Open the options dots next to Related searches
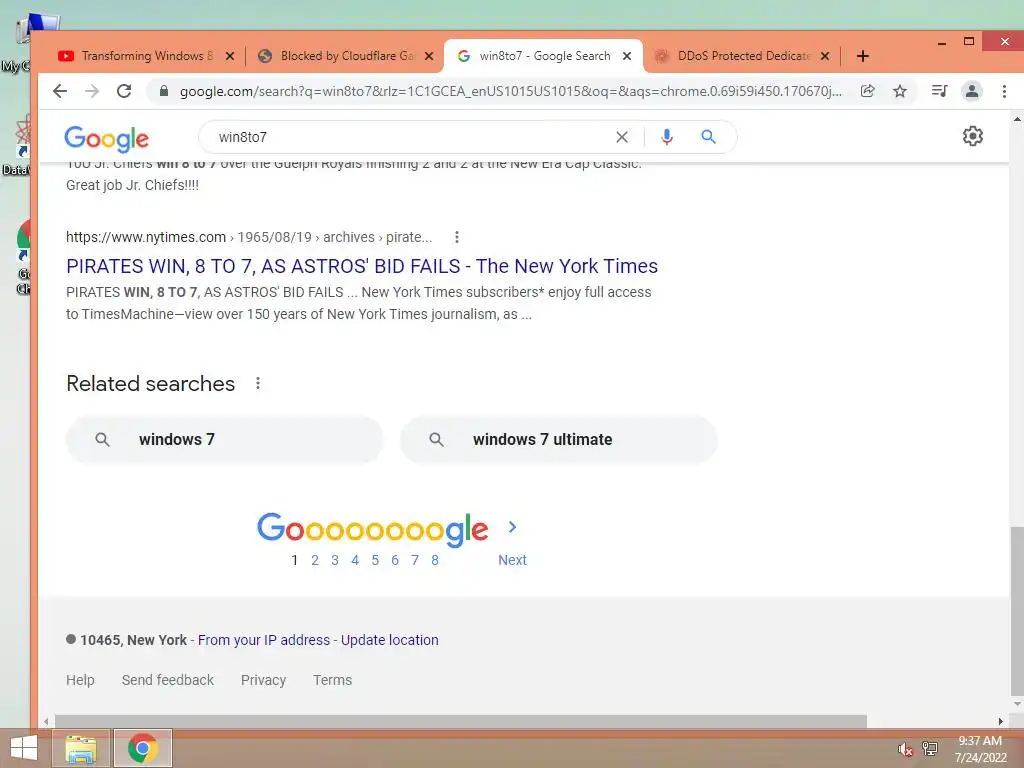Screen dimensions: 1024x768 pos(258,383)
